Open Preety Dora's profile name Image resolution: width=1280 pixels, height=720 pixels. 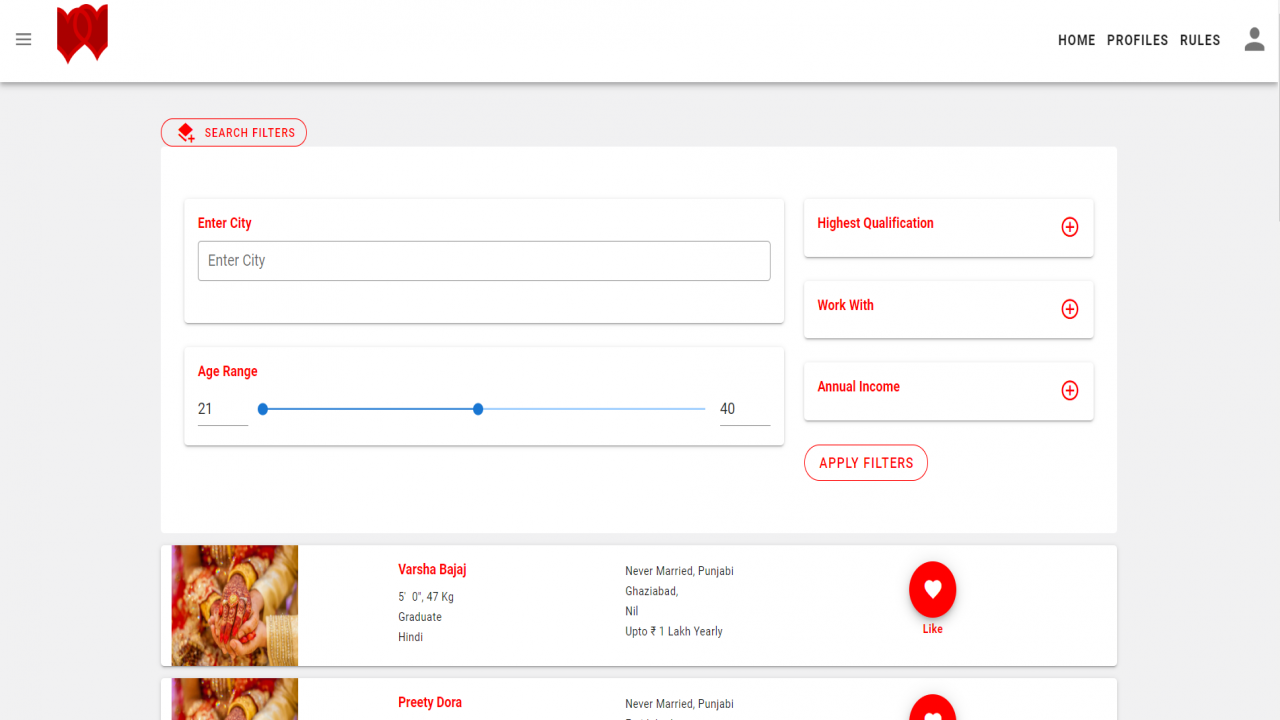[430, 703]
